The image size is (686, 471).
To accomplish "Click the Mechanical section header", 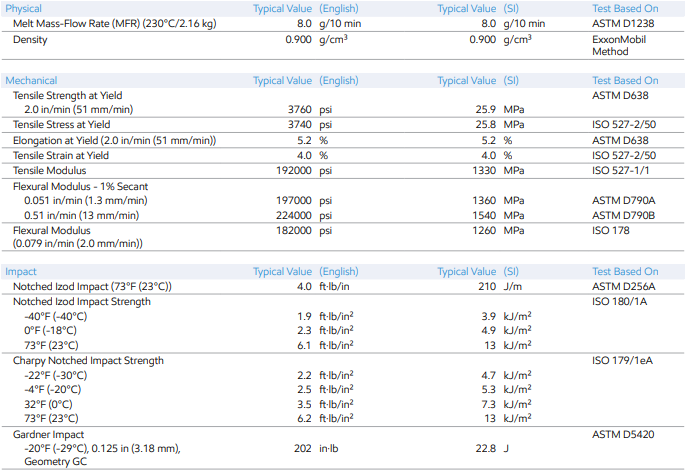I will (x=31, y=80).
